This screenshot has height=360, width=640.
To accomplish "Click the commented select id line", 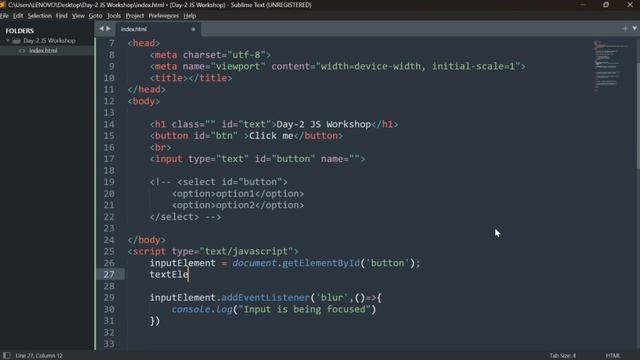I will 219,182.
